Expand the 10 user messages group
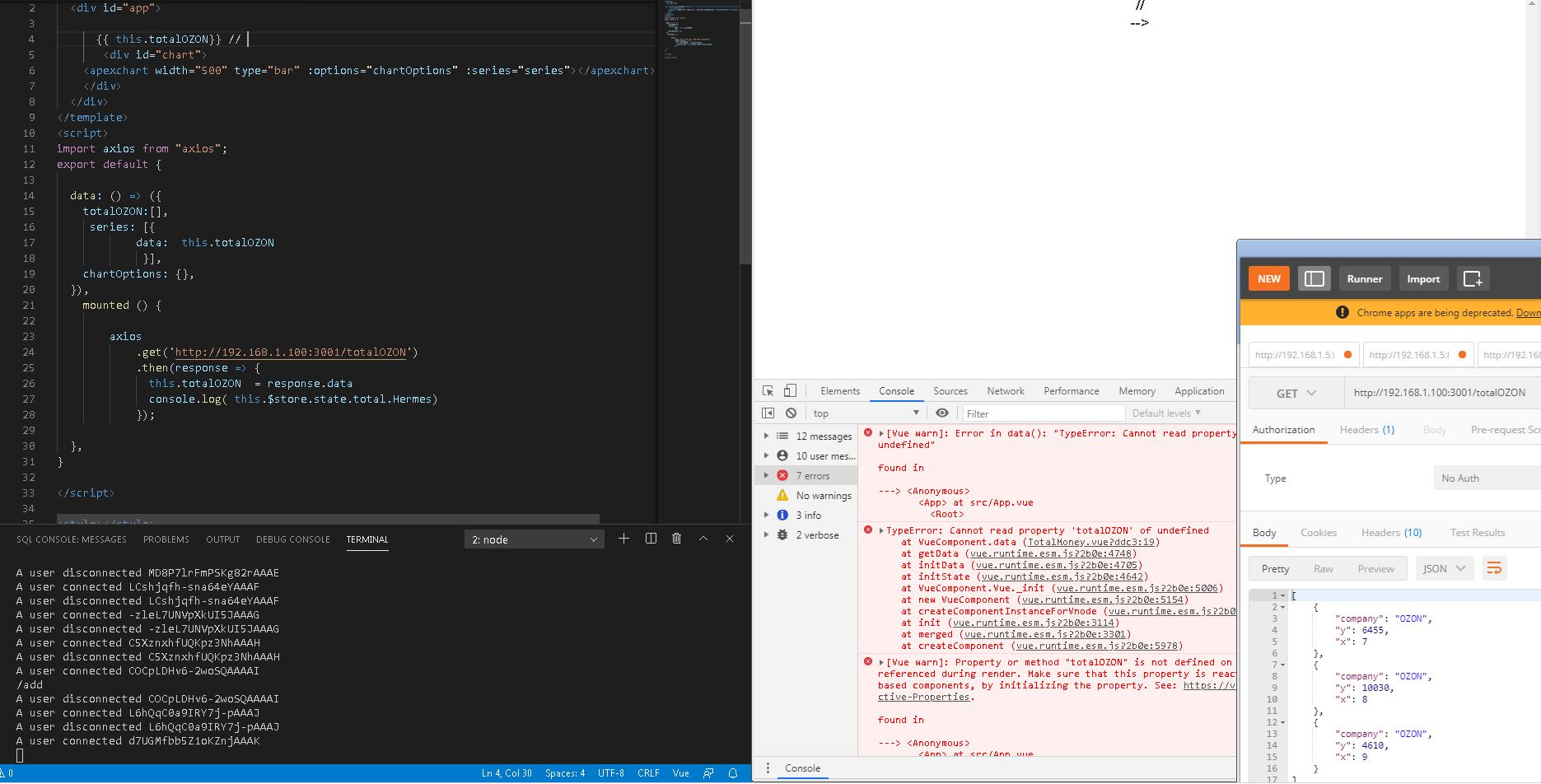This screenshot has width=1541, height=784. [766, 455]
